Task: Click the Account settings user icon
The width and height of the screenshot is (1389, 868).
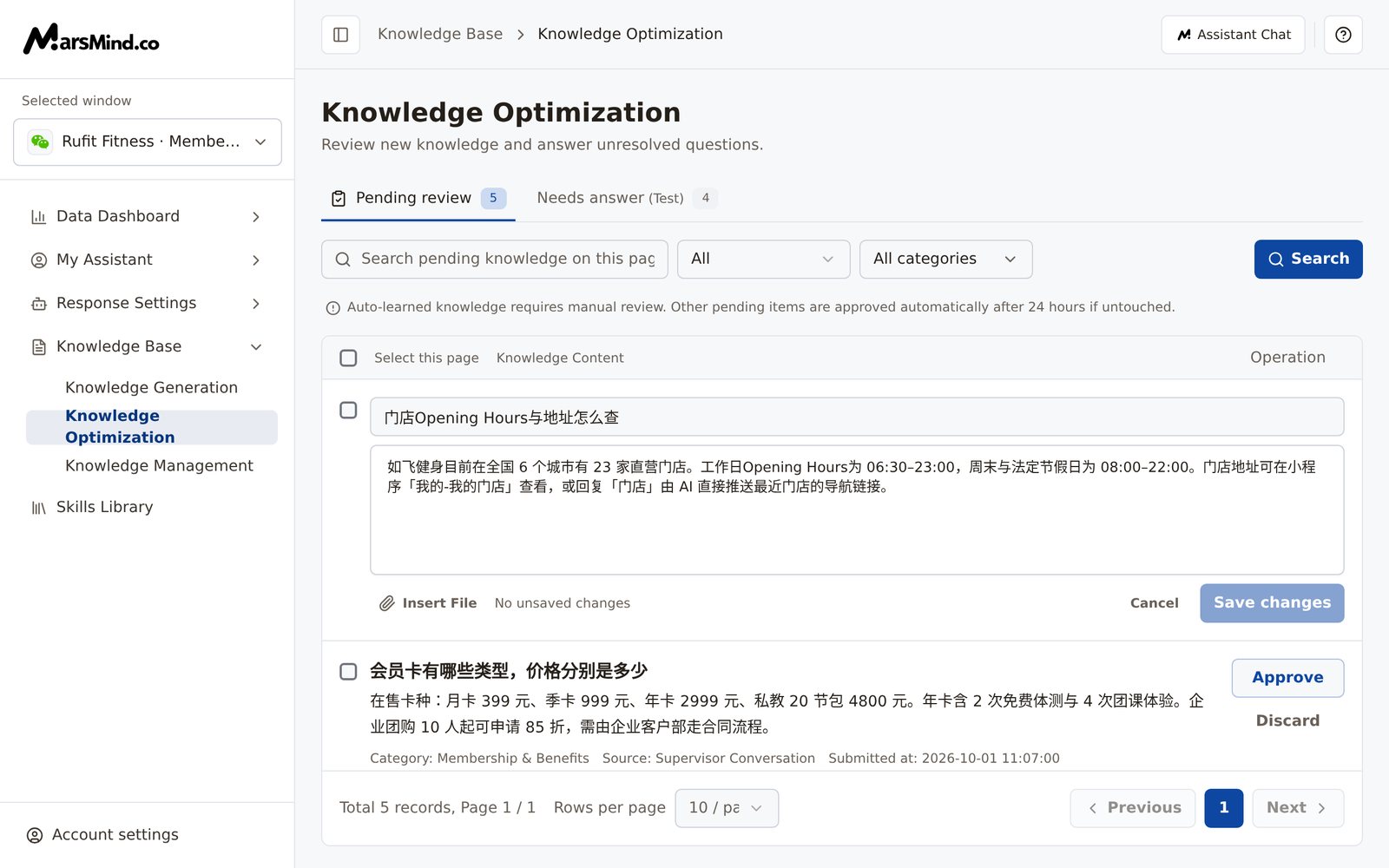Action: [x=35, y=835]
